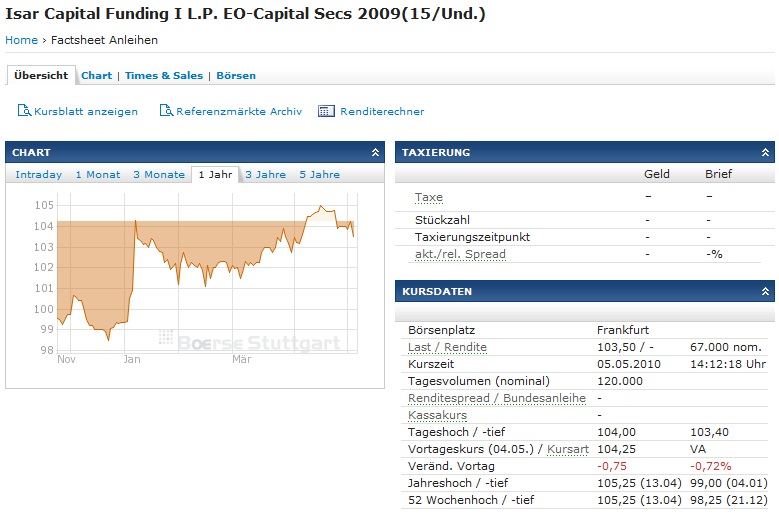
Task: Select the 3 Jahre chart range
Action: click(x=265, y=174)
